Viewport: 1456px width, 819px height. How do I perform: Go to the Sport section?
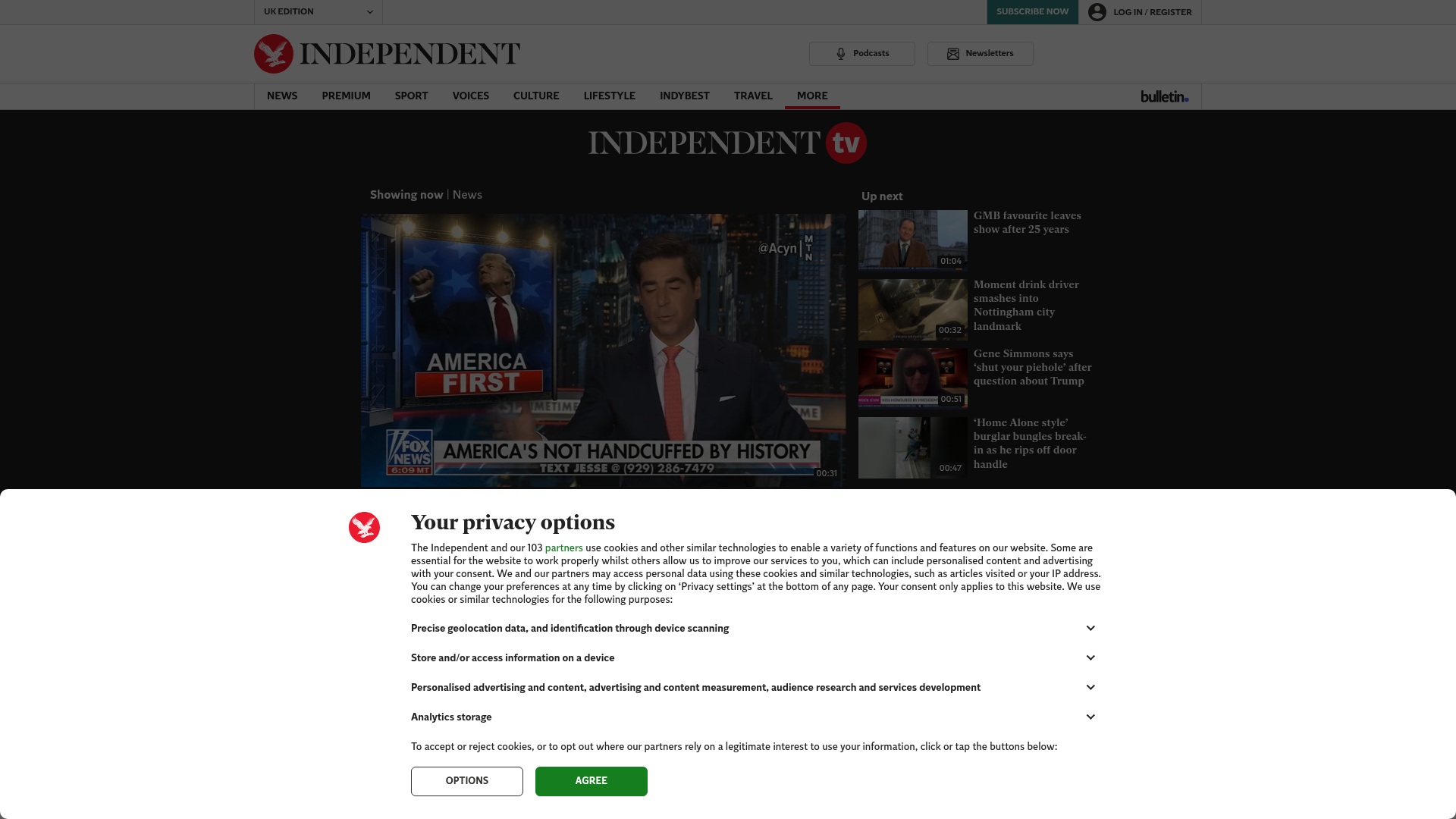[411, 96]
